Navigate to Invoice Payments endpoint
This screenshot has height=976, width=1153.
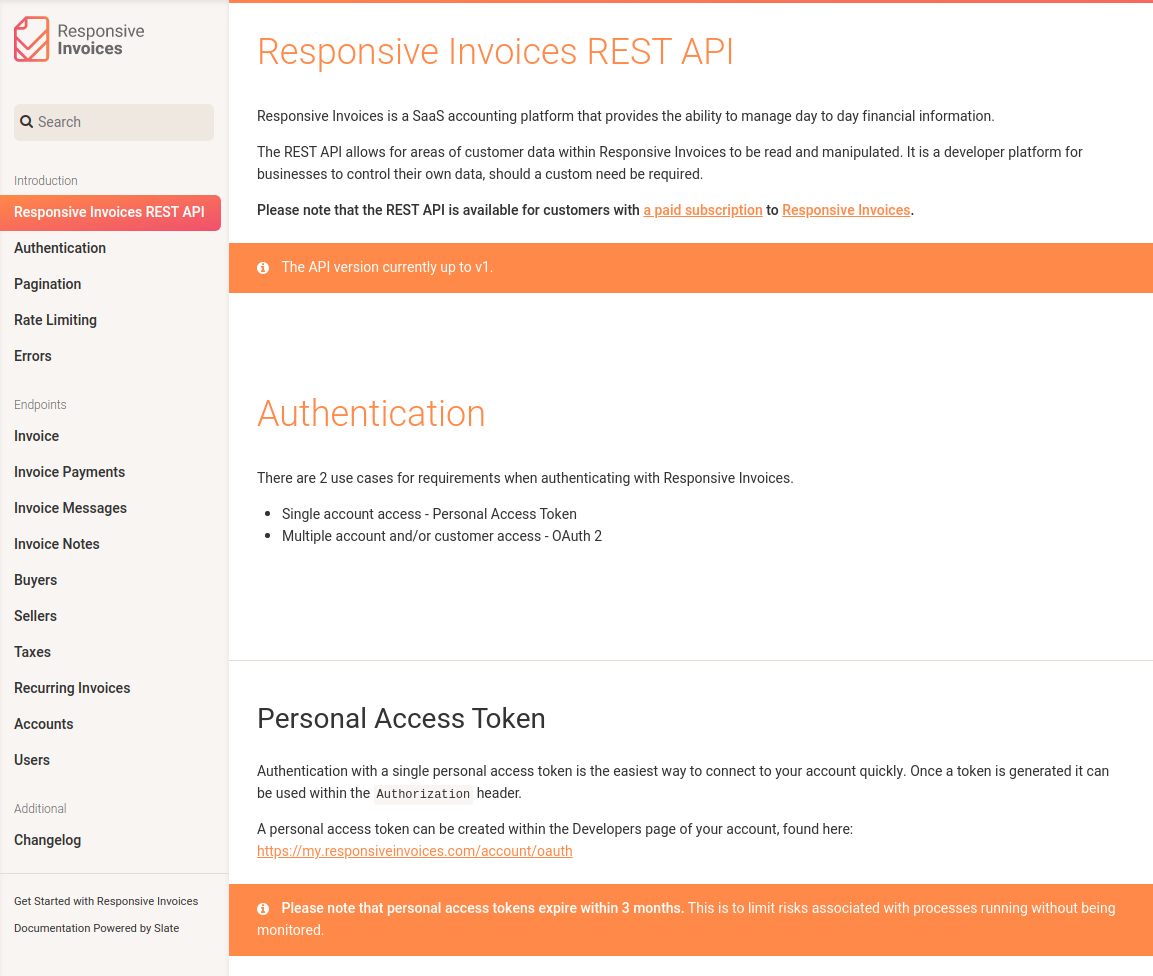70,472
